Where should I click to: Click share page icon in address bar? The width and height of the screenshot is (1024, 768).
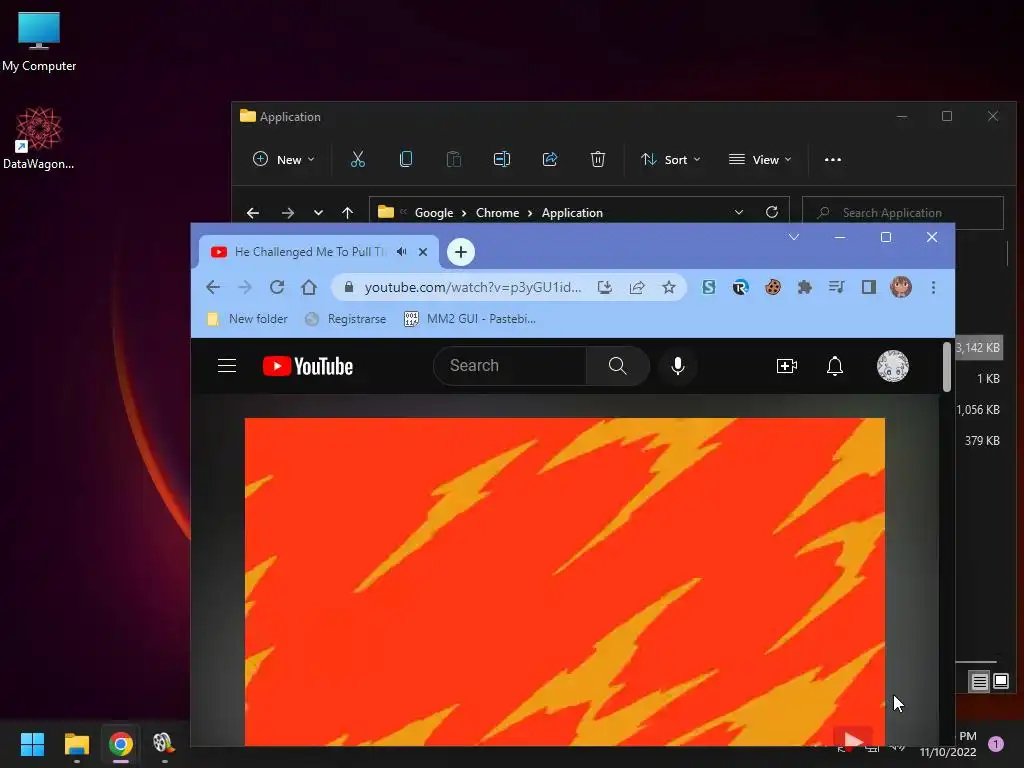click(x=637, y=287)
